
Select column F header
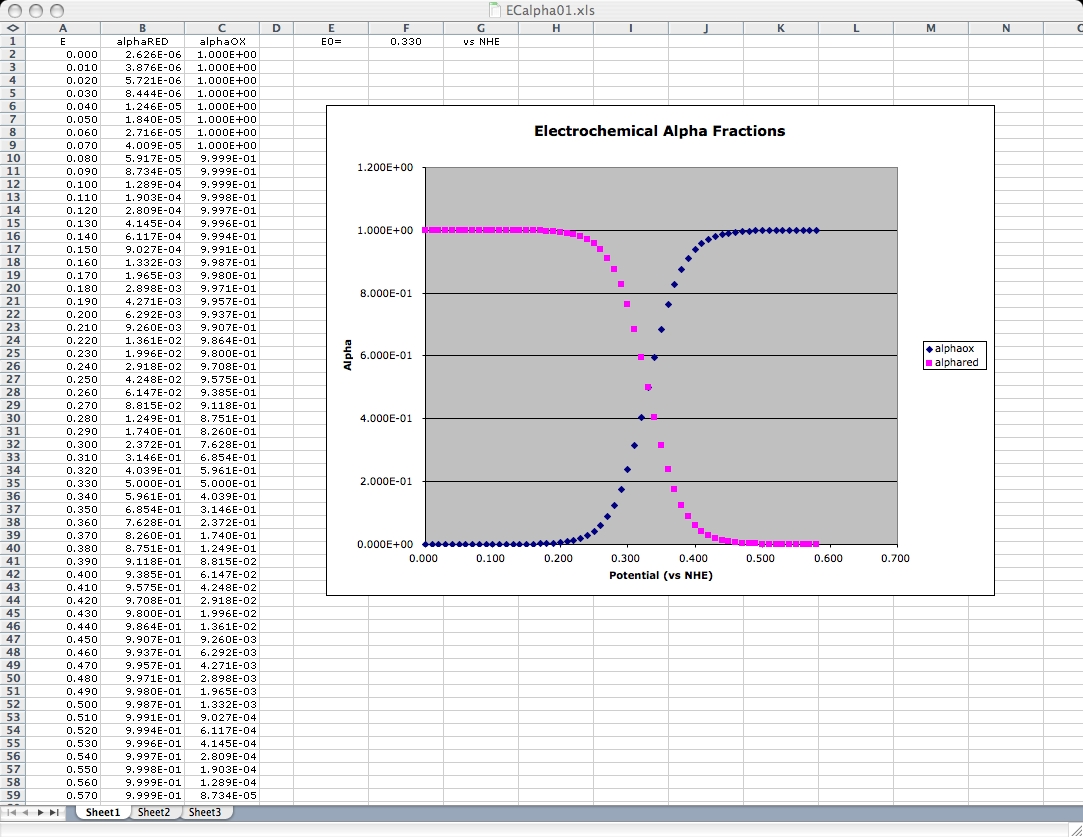pos(405,28)
